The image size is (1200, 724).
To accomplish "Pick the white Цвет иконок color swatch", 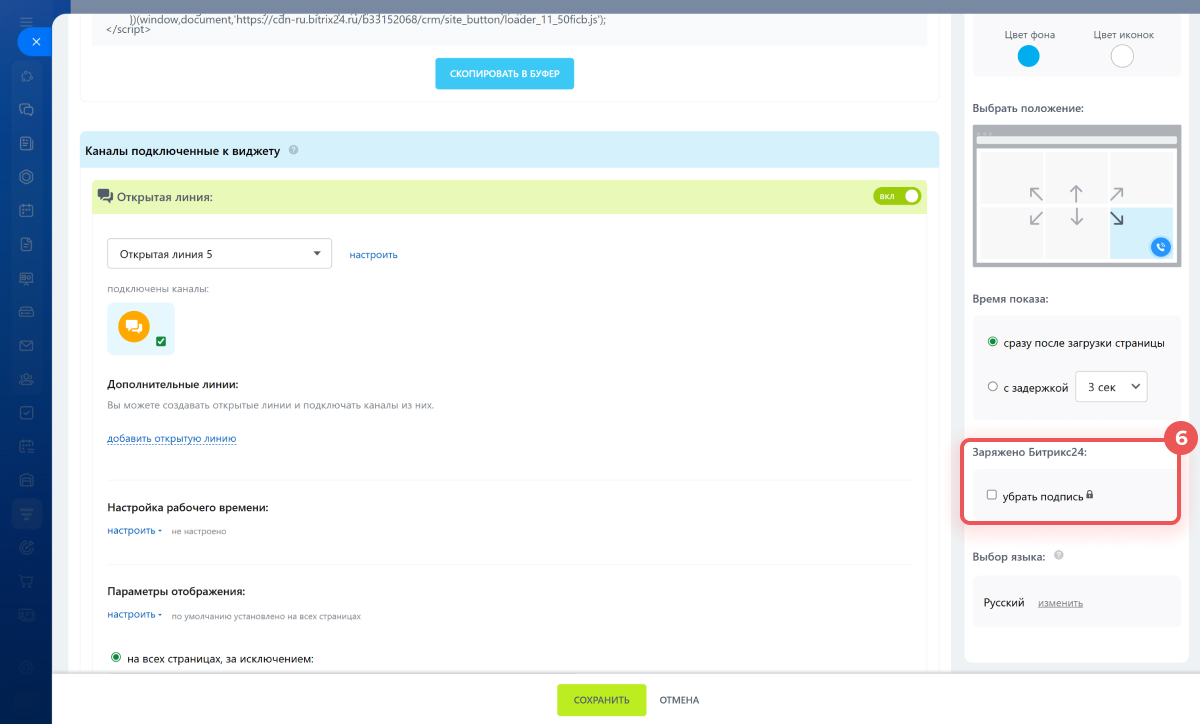I will tap(1122, 57).
